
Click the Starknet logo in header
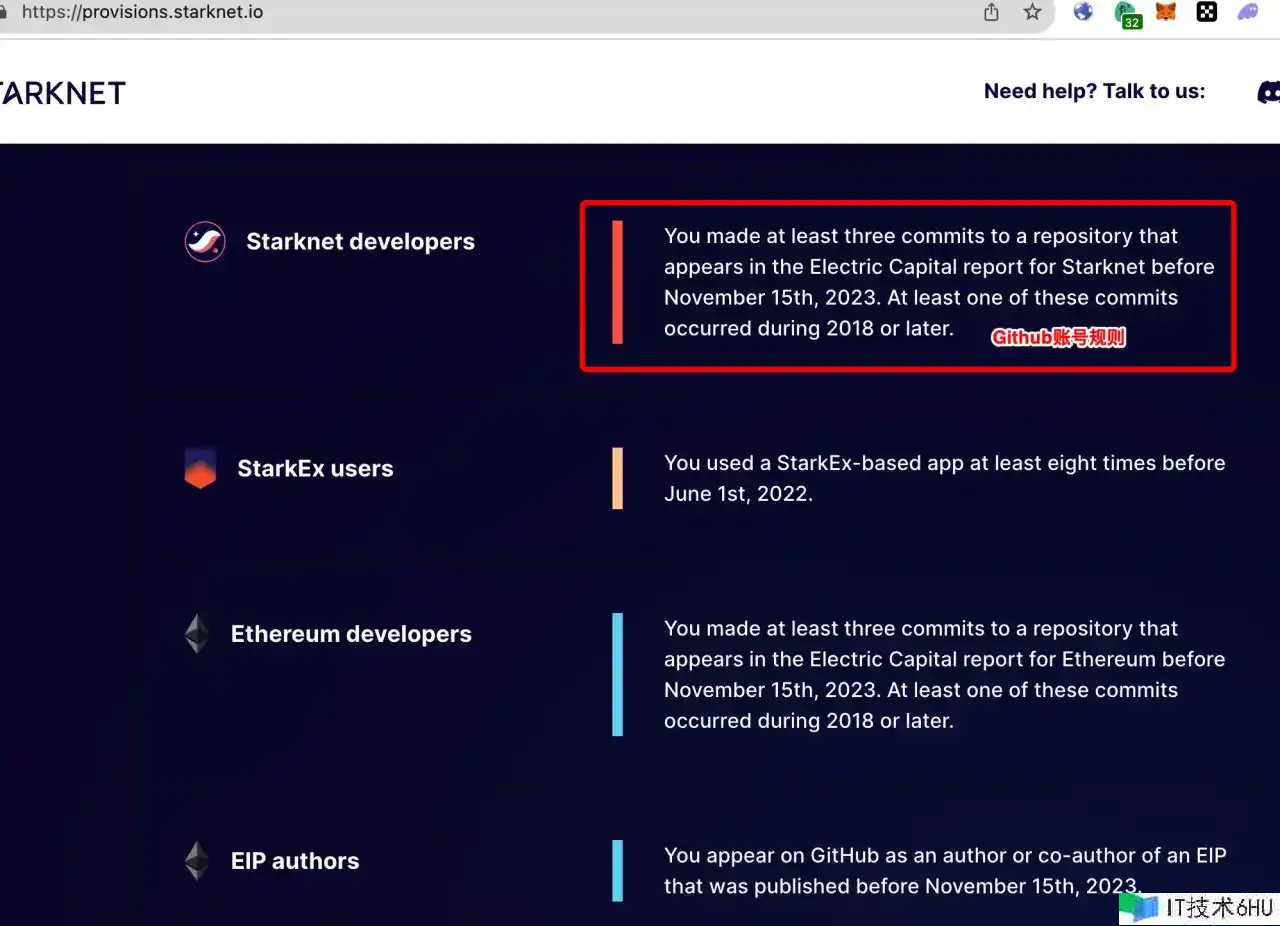pyautogui.click(x=62, y=93)
